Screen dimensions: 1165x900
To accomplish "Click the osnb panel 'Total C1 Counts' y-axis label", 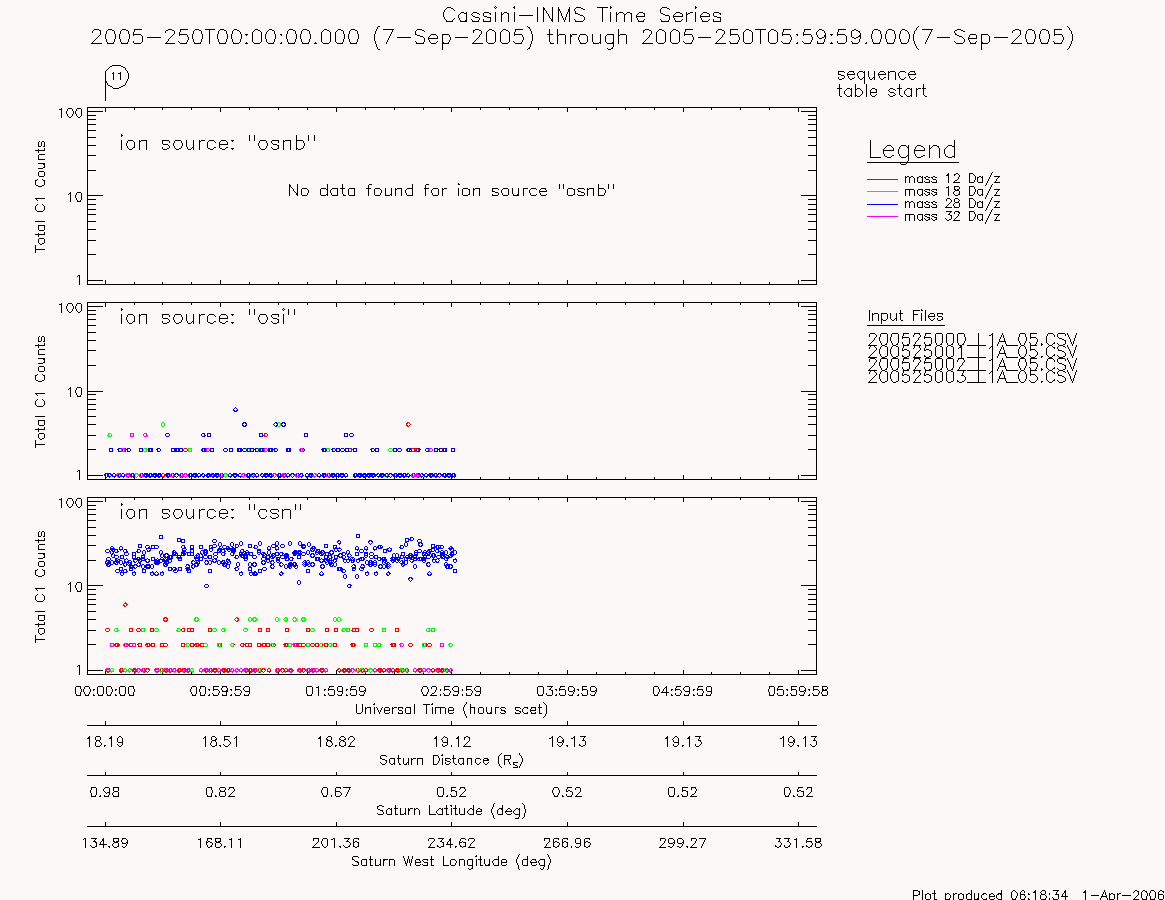I will tap(40, 196).
